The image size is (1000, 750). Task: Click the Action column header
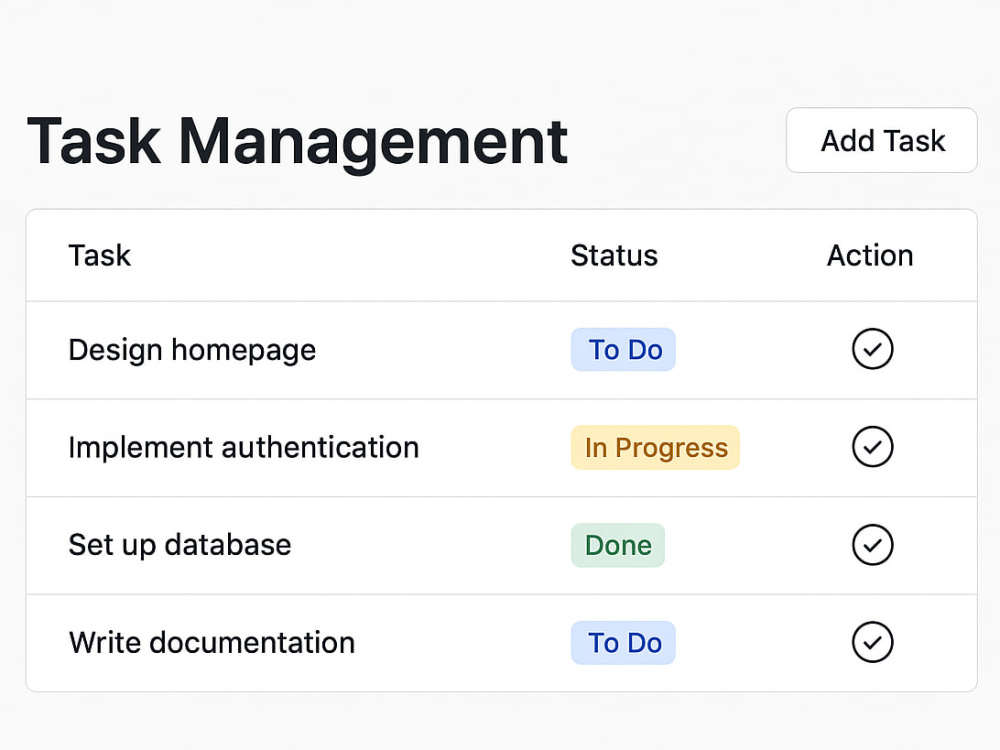(870, 256)
